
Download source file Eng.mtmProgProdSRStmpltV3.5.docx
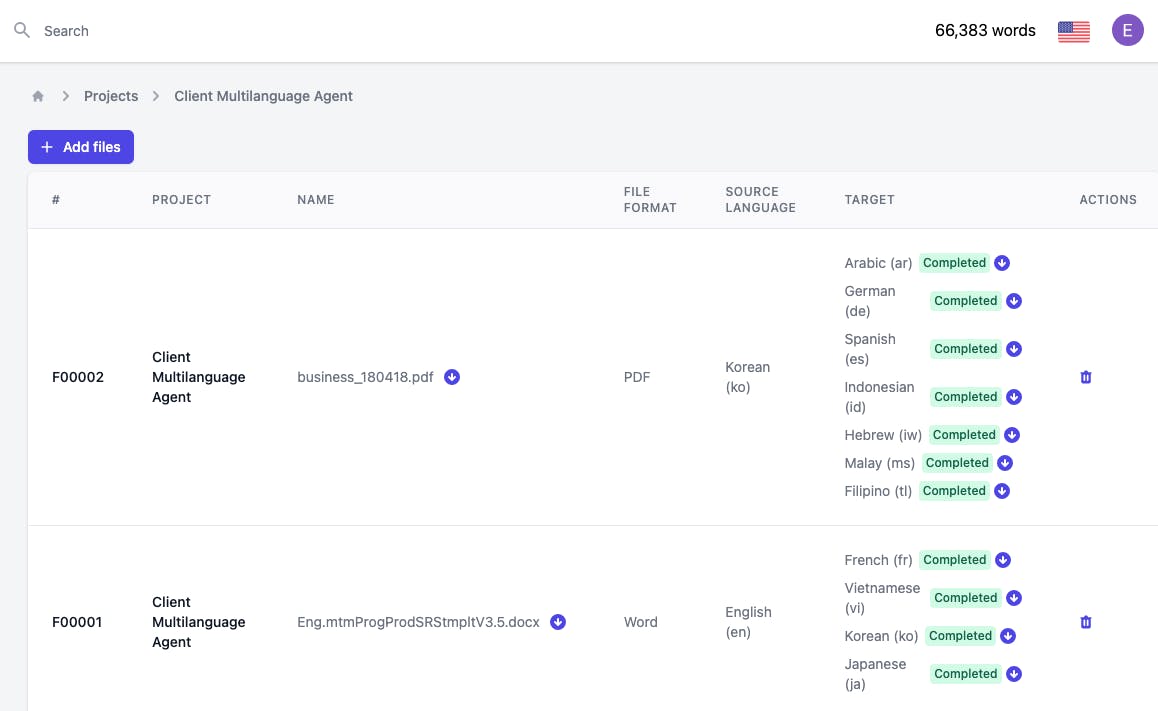point(558,622)
